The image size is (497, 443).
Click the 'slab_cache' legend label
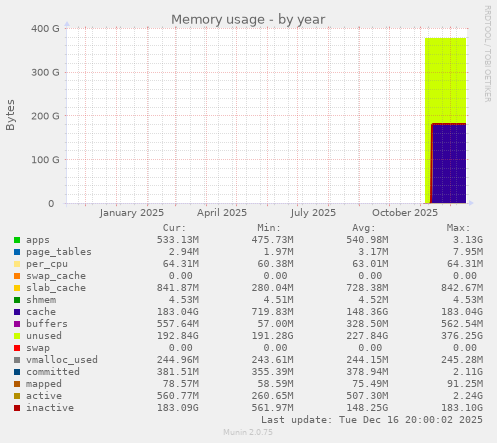56,288
